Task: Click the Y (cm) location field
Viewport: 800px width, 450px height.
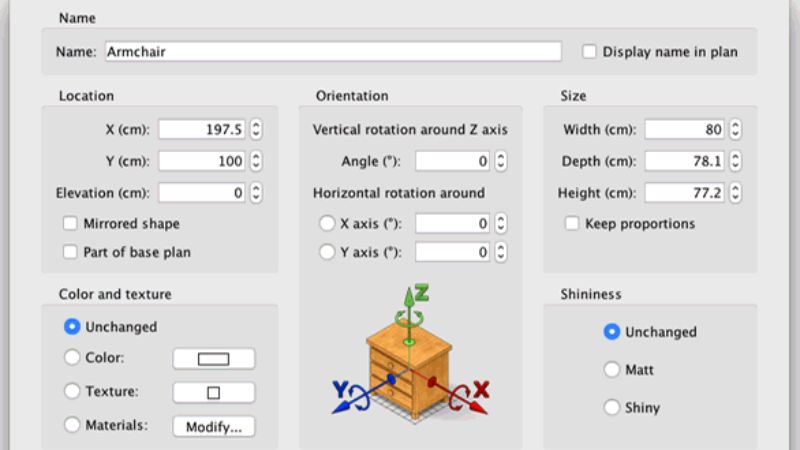Action: [x=202, y=161]
